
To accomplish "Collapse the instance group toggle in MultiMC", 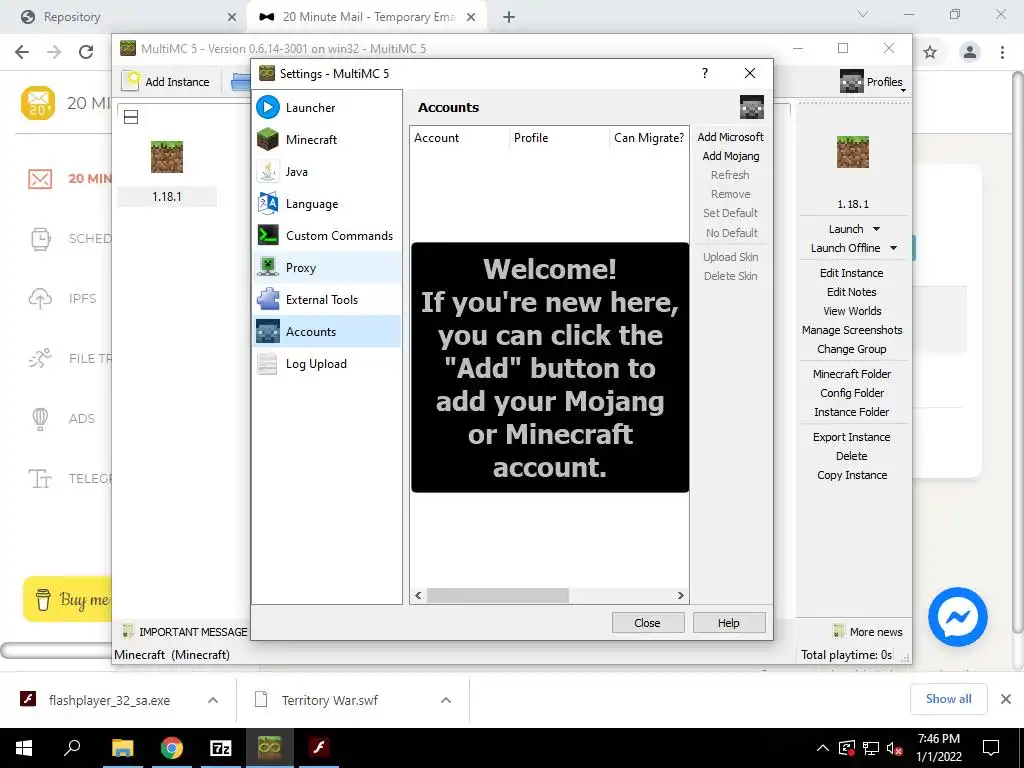I will [x=131, y=117].
